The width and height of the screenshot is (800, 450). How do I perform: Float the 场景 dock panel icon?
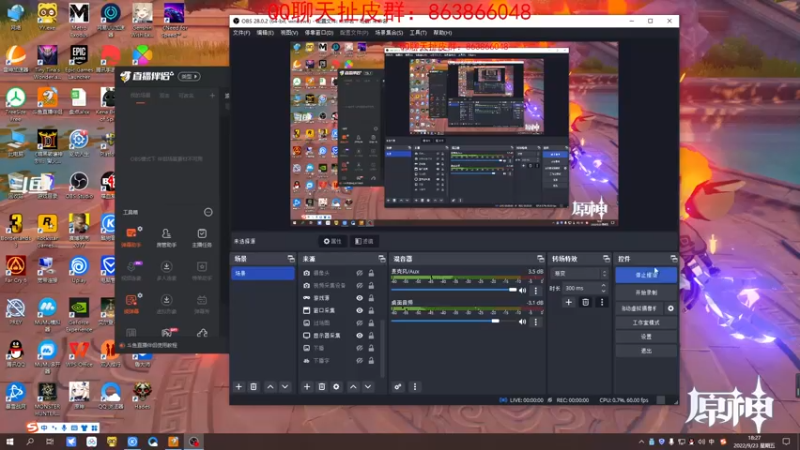coord(291,259)
